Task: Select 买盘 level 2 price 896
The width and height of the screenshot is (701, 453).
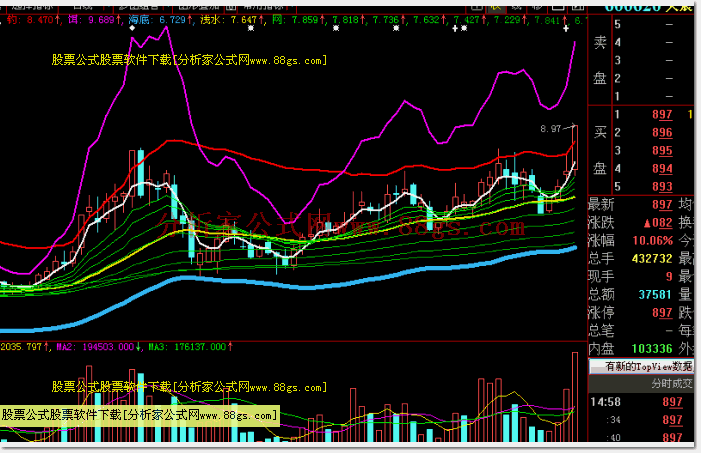Action: coord(662,132)
